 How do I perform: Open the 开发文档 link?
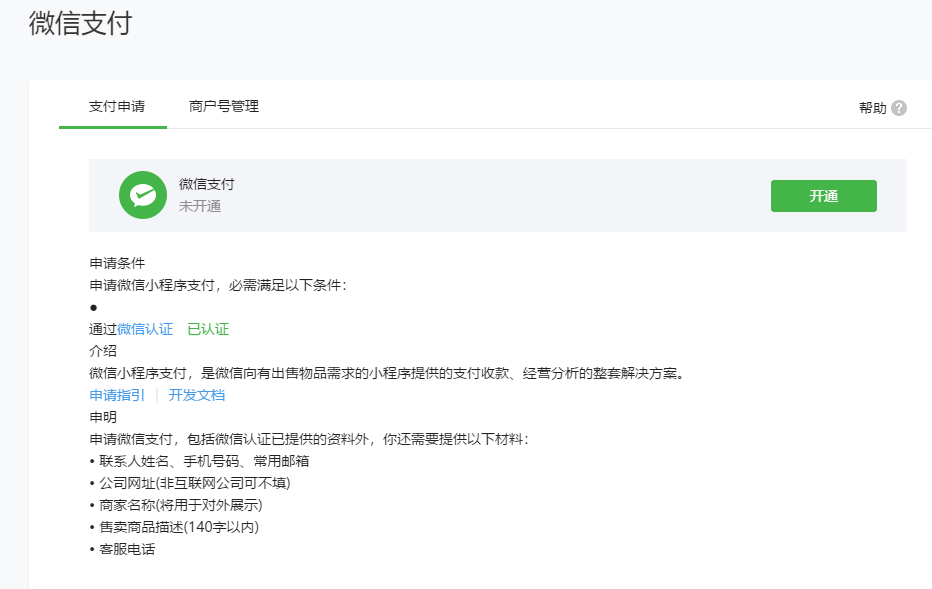point(197,395)
